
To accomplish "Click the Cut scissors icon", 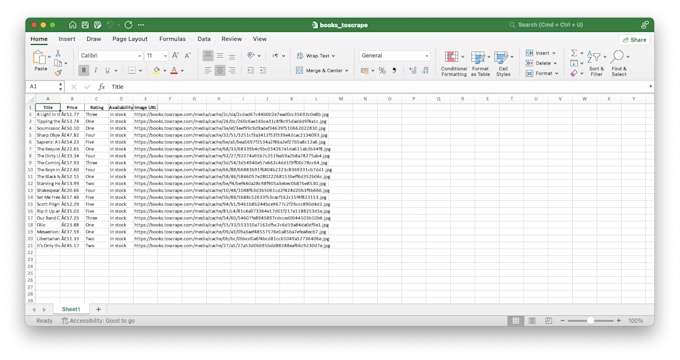I will pos(58,53).
